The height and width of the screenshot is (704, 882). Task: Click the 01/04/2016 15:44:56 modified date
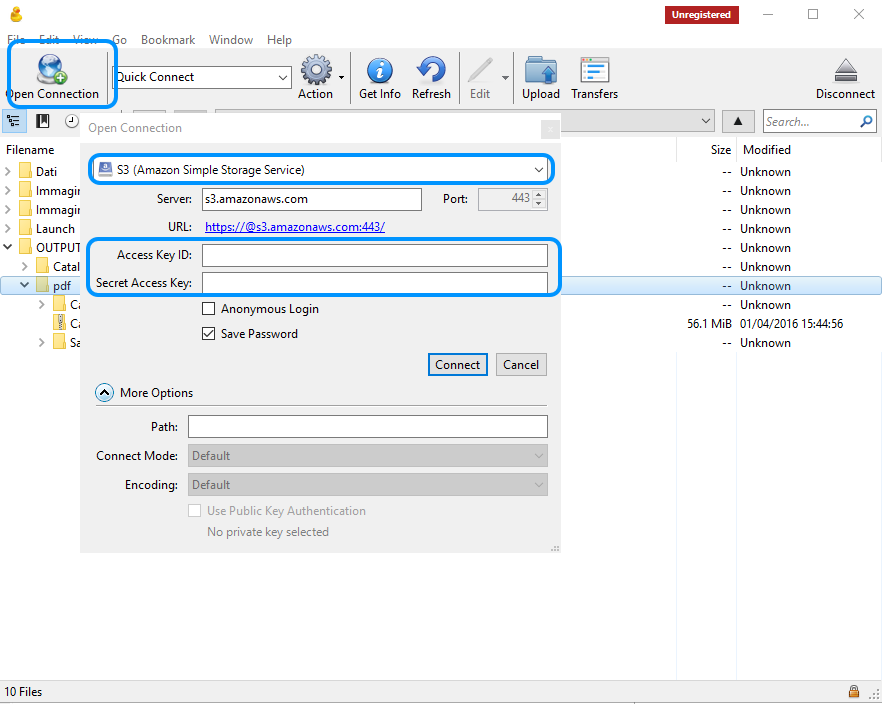pyautogui.click(x=791, y=324)
